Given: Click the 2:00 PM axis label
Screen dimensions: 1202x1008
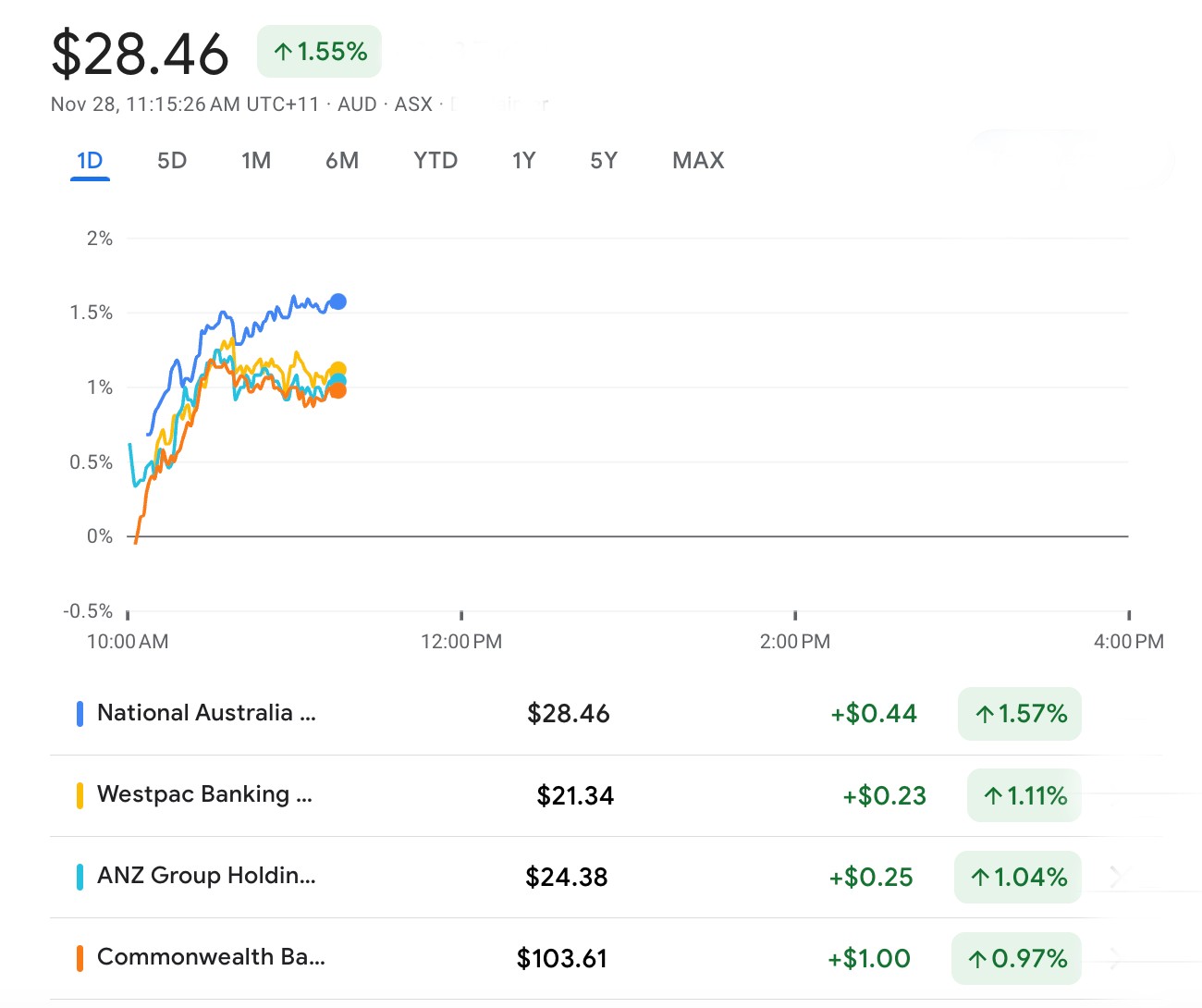Looking at the screenshot, I should (x=795, y=642).
